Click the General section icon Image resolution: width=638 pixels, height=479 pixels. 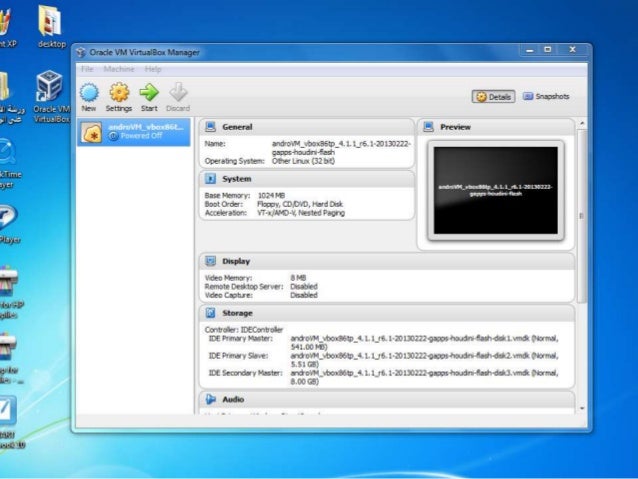point(210,127)
